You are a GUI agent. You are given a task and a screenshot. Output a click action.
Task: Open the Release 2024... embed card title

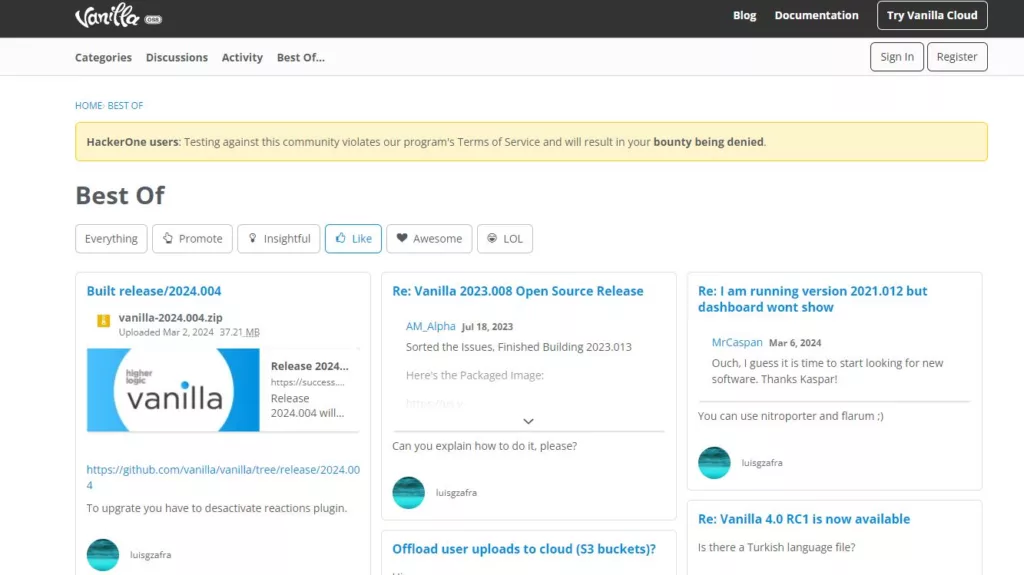[310, 366]
